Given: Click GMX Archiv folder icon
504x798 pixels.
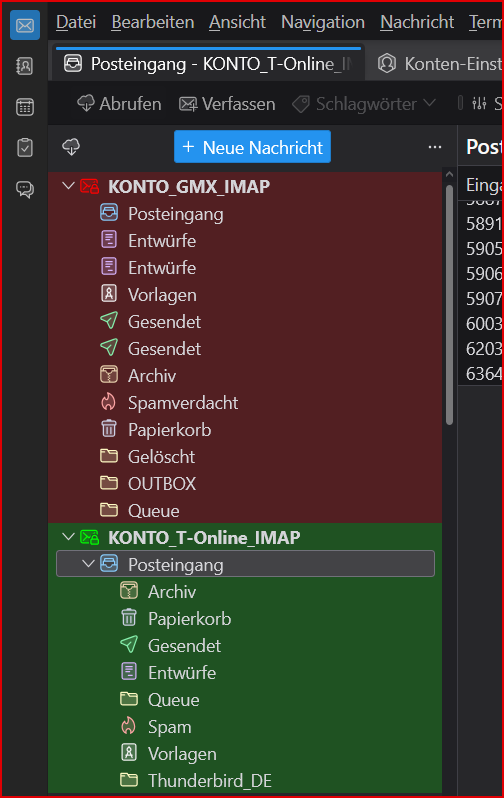Looking at the screenshot, I should [109, 375].
